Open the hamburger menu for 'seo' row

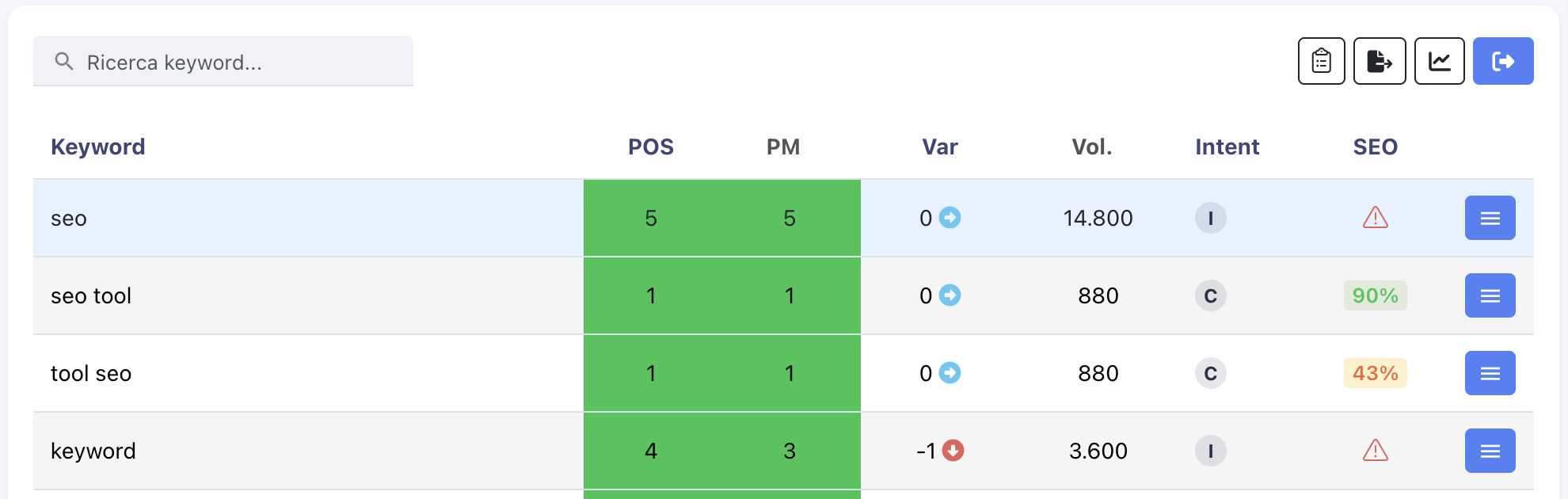click(x=1490, y=218)
